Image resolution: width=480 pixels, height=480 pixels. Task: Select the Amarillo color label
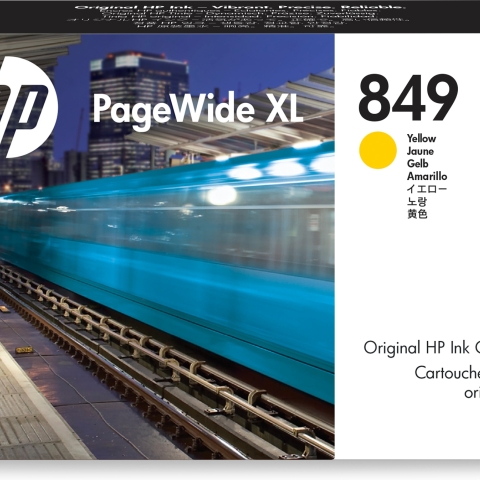tap(427, 176)
